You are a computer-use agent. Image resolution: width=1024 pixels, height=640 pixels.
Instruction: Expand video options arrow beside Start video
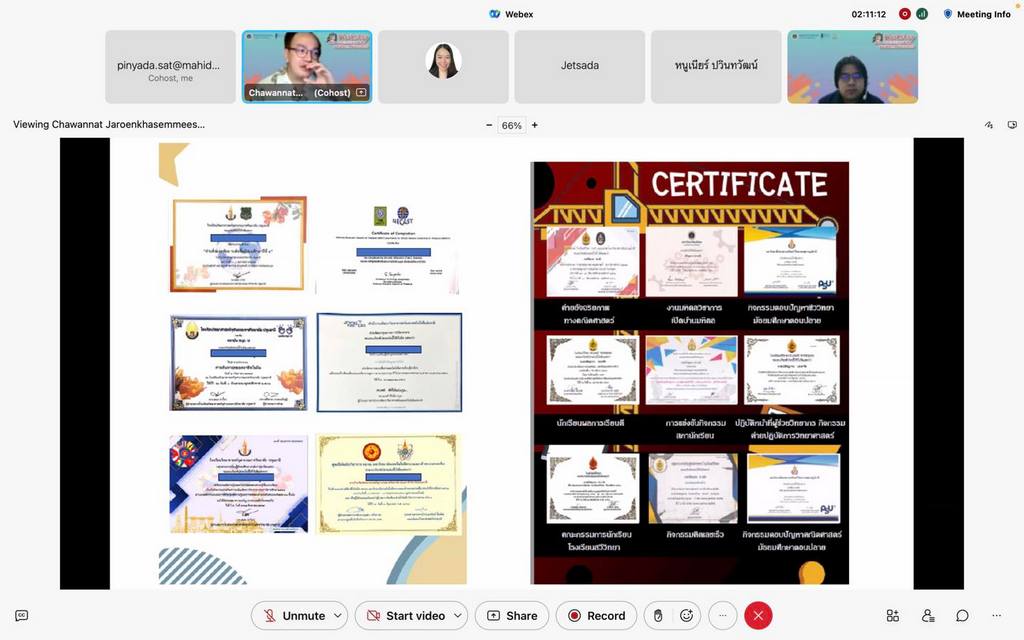458,616
